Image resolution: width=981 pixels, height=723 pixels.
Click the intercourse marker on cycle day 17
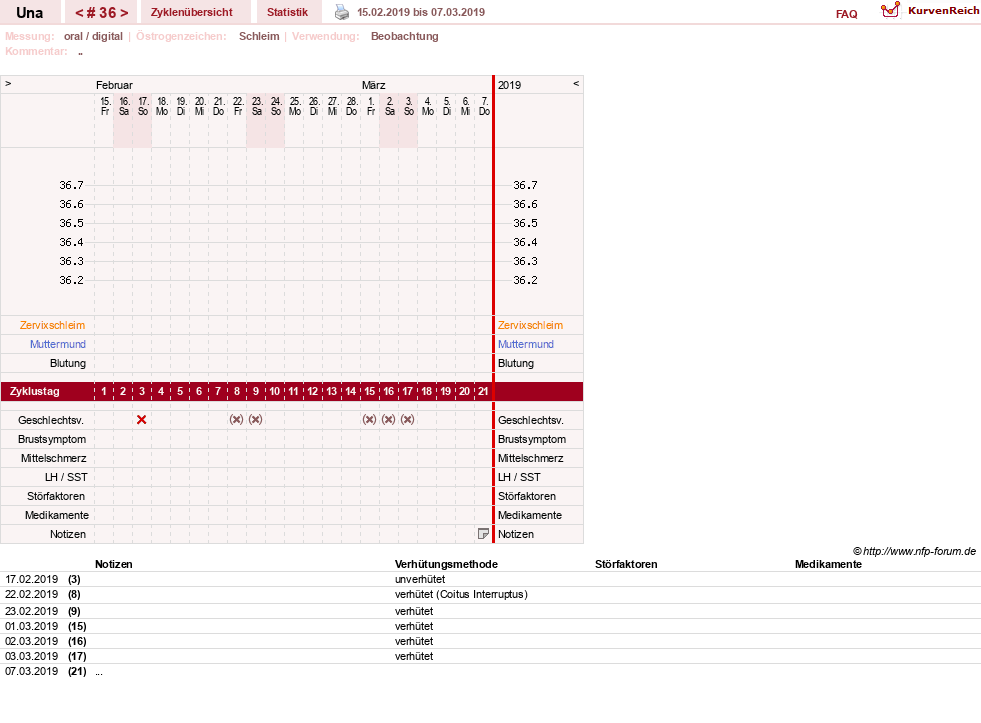[407, 420]
